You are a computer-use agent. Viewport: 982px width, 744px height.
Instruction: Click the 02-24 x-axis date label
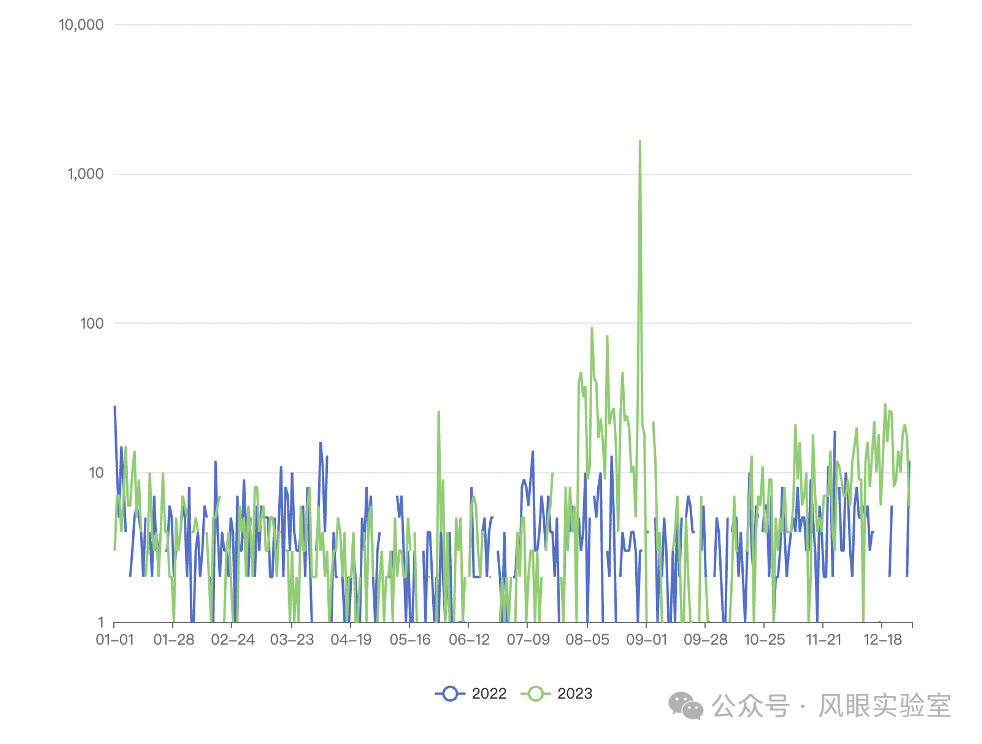pos(232,640)
